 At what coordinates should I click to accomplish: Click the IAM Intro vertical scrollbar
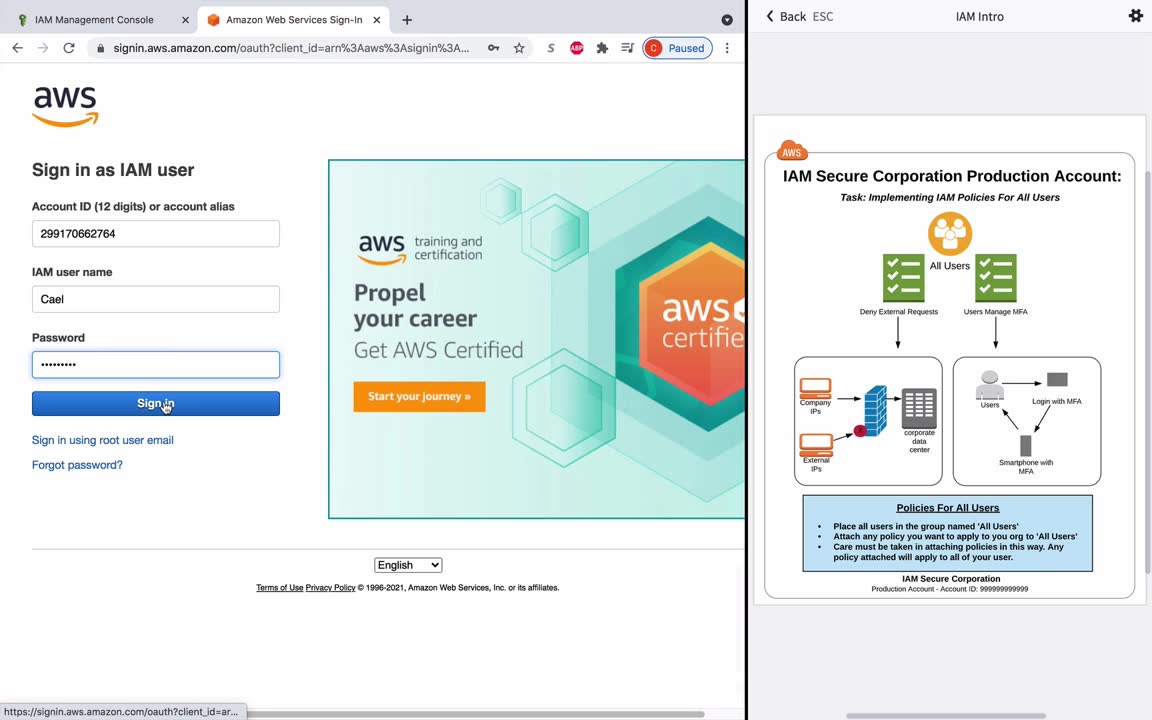pyautogui.click(x=1148, y=371)
